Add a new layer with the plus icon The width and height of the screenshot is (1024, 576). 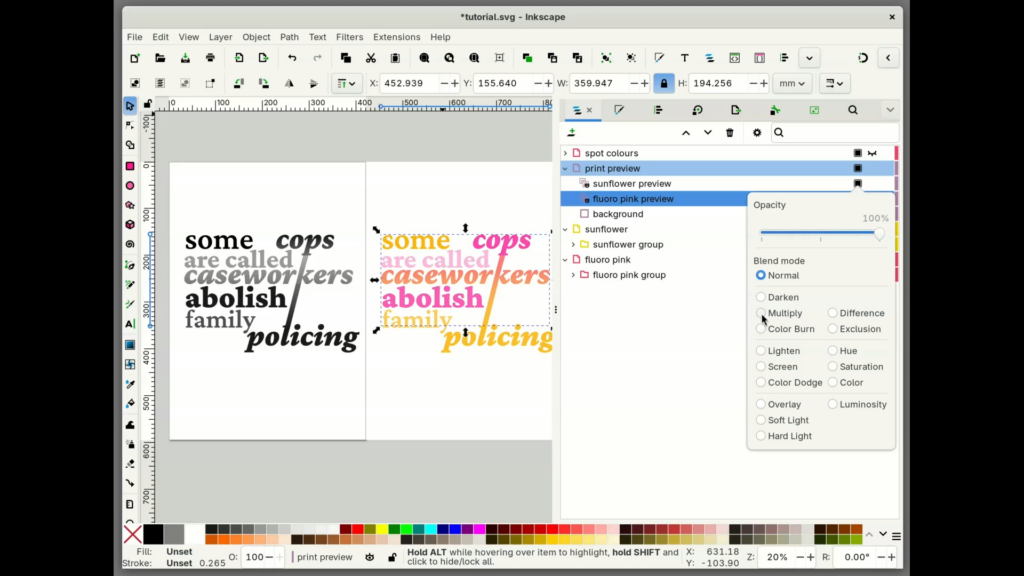point(571,132)
